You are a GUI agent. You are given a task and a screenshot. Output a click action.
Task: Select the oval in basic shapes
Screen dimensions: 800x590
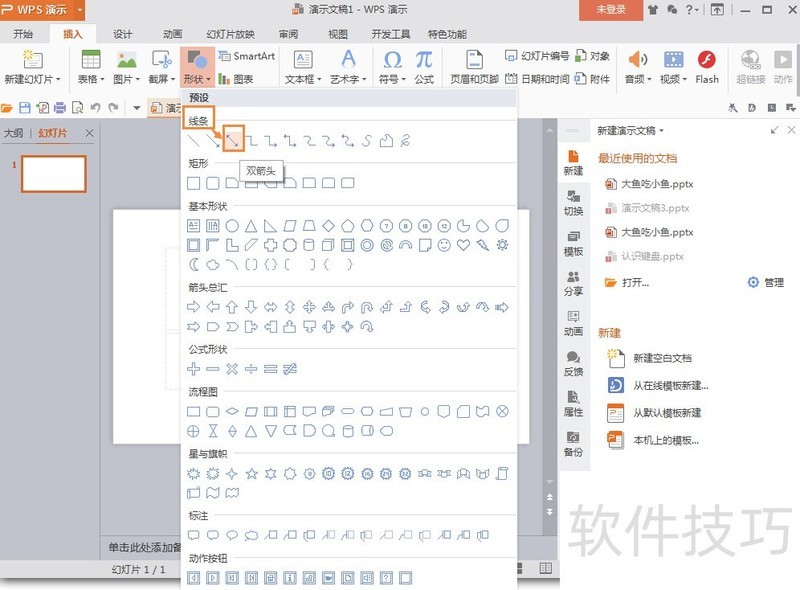(x=232, y=226)
